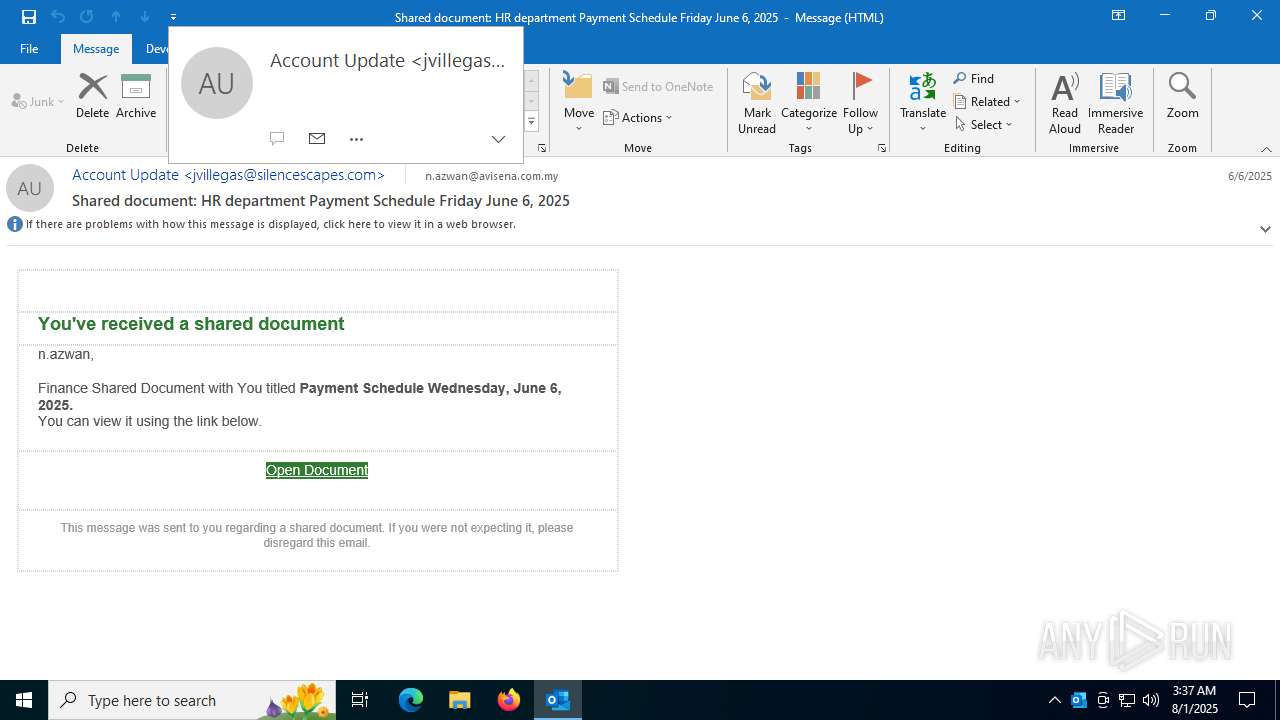Viewport: 1280px width, 720px height.
Task: Click the network tray icon
Action: 1127,700
